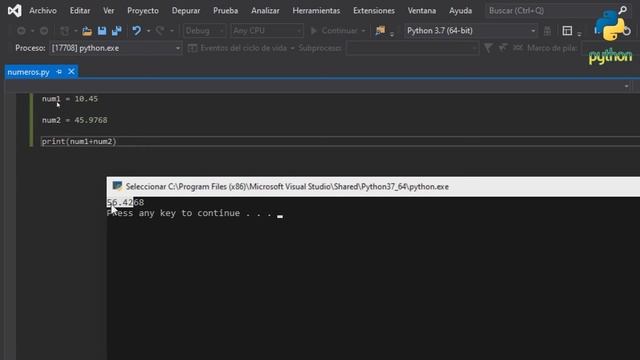Click the window layout icon
640x360 pixels.
click(567, 31)
